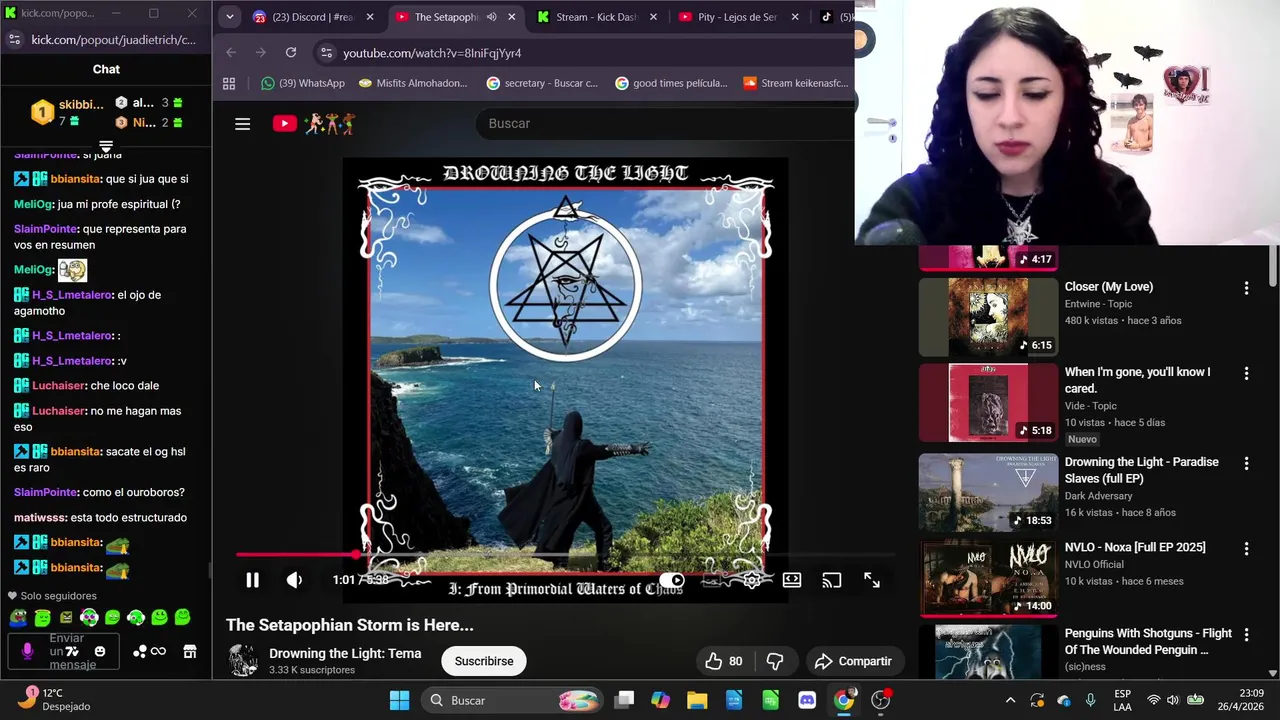Play NVLO - Noxa full EP video
The height and width of the screenshot is (720, 1280).
coord(988,578)
